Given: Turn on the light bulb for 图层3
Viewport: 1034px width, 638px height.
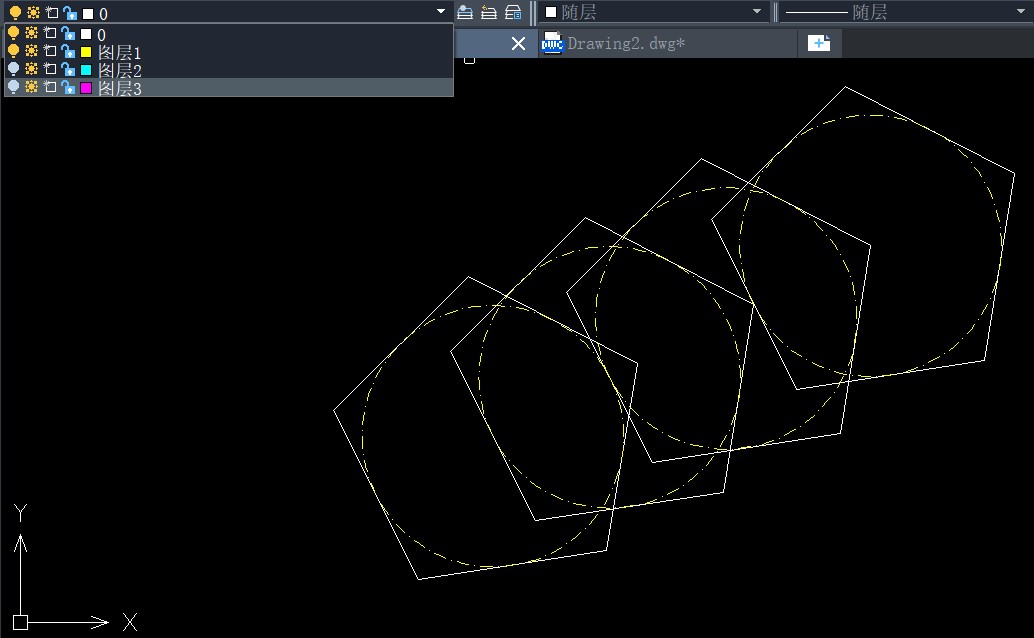Looking at the screenshot, I should point(13,86).
